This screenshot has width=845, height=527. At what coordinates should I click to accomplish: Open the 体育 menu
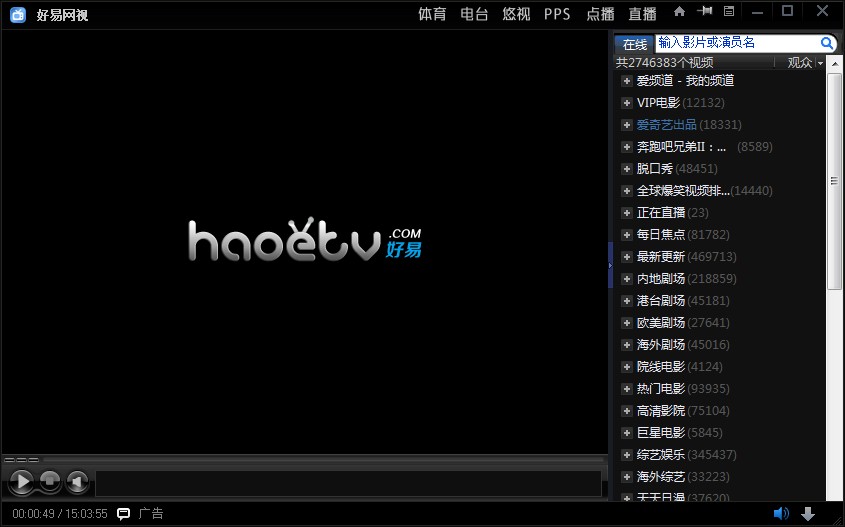pos(432,14)
